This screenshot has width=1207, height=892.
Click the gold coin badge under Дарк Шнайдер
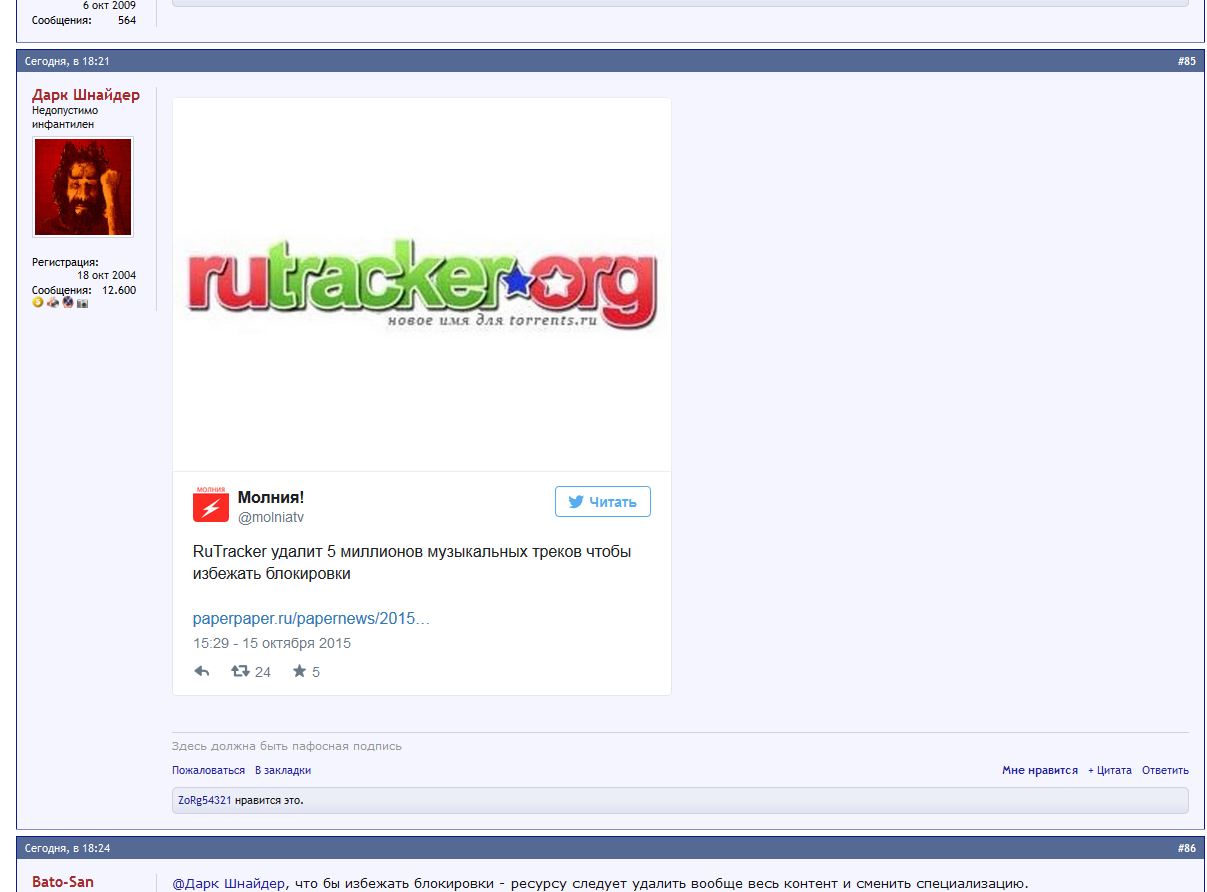click(38, 302)
